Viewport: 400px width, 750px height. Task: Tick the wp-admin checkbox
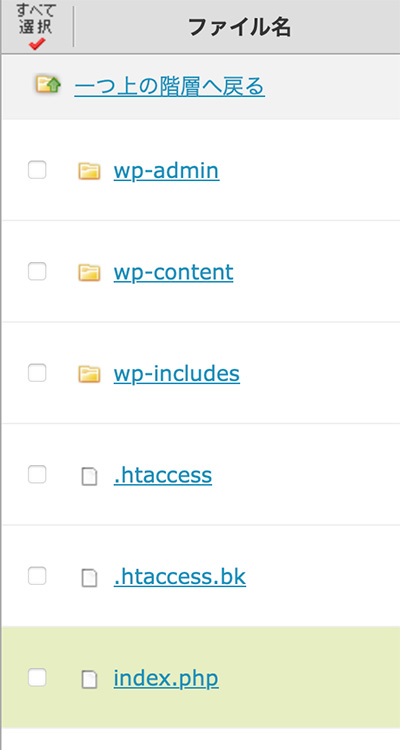click(37, 170)
